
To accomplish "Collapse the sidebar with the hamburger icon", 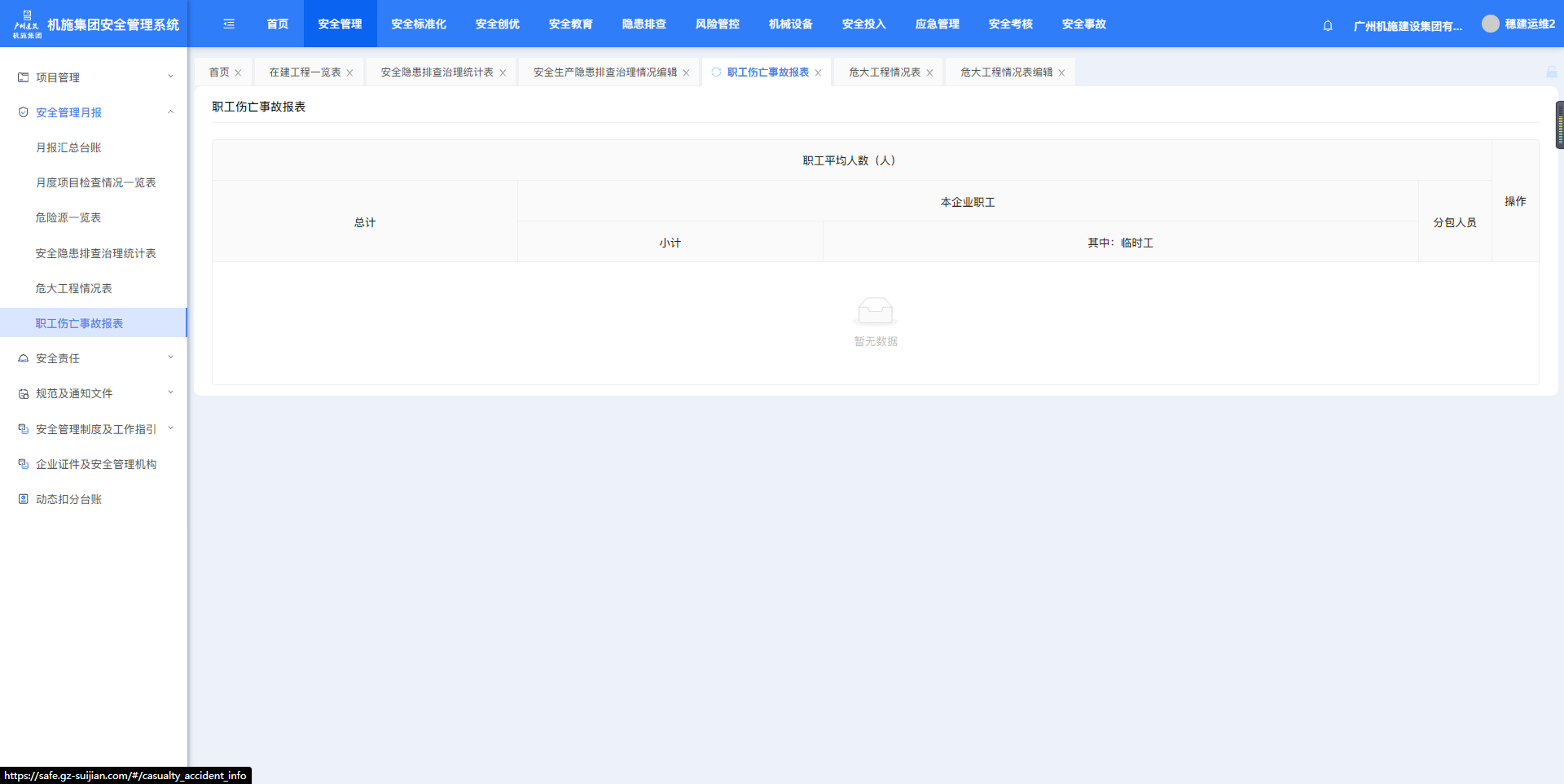I will [x=229, y=24].
